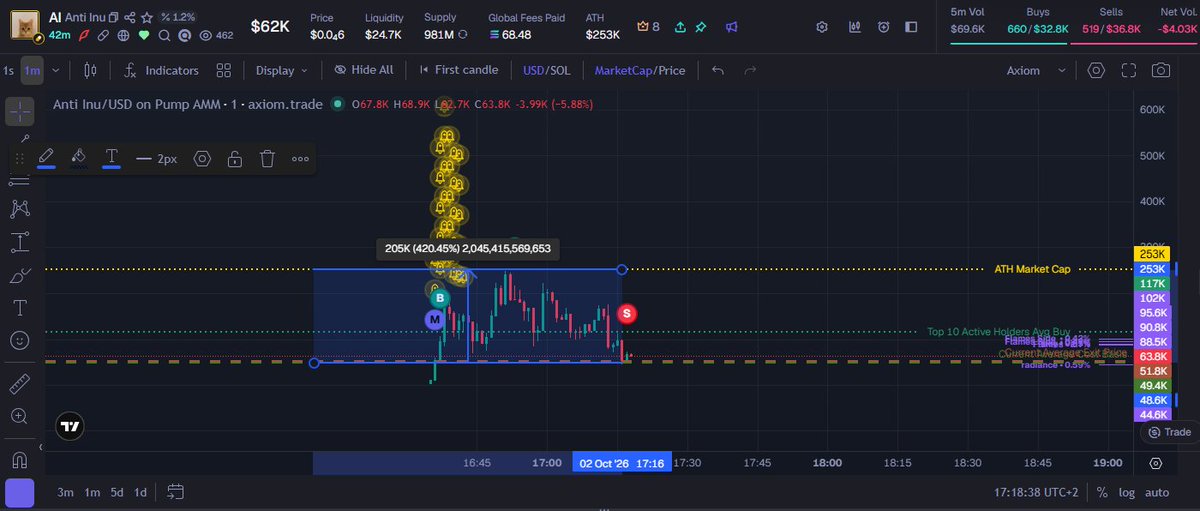The image size is (1200, 511).
Task: Open the Trade button on chart
Action: 1169,432
